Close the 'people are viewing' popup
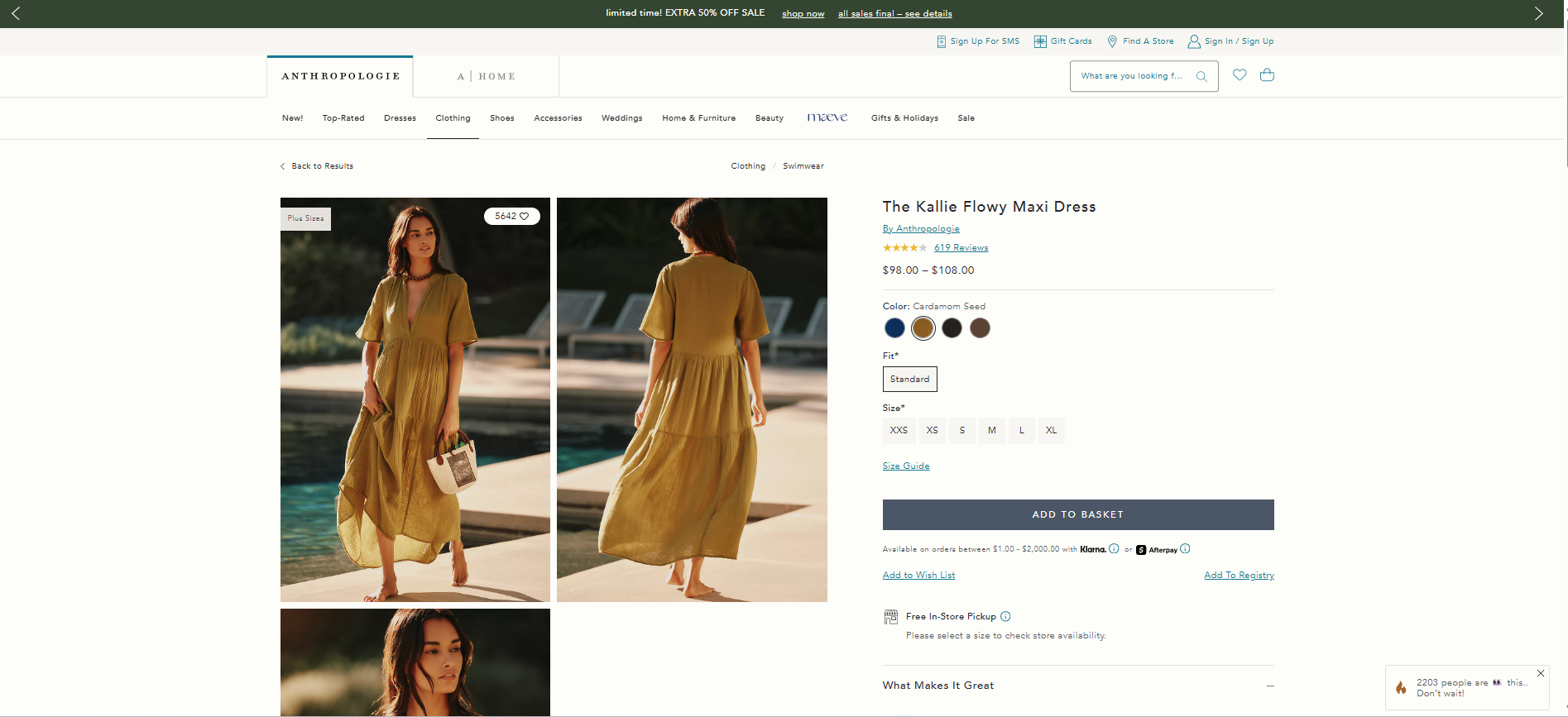Image resolution: width=1568 pixels, height=717 pixels. tap(1541, 673)
